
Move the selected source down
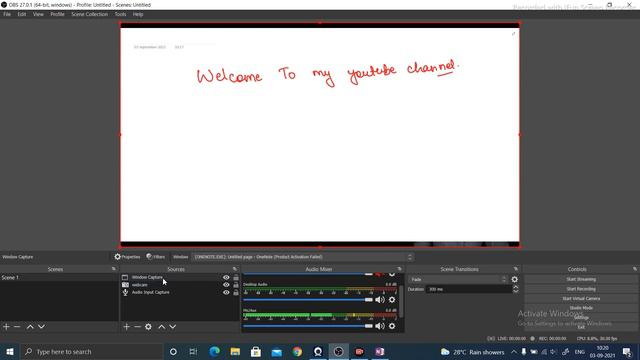pyautogui.click(x=173, y=327)
